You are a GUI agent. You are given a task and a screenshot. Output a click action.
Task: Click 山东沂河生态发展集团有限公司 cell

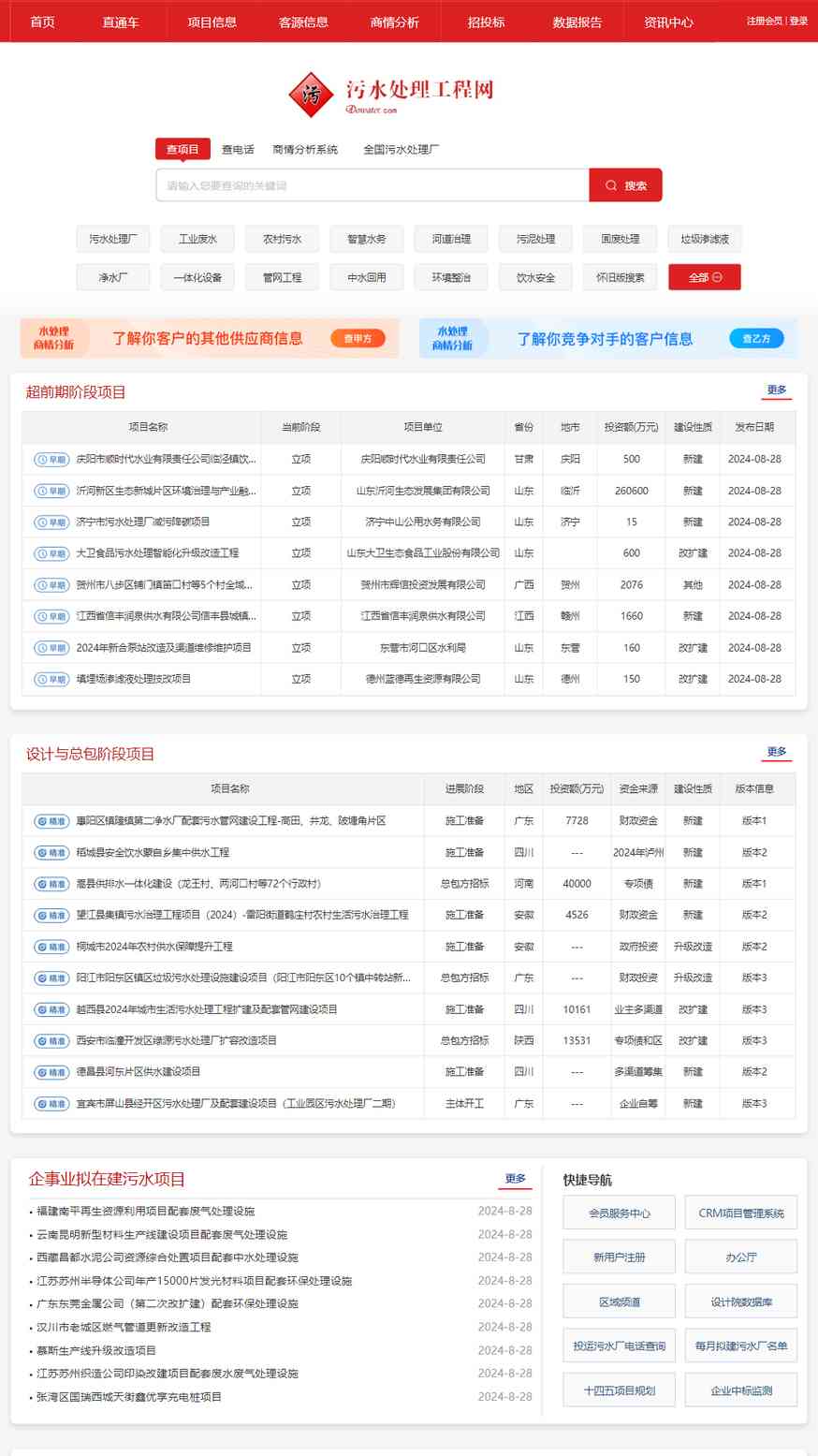(x=423, y=491)
